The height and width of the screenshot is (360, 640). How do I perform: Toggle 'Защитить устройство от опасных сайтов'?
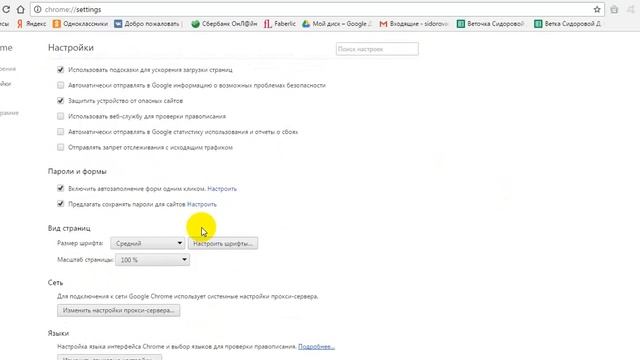(60, 101)
